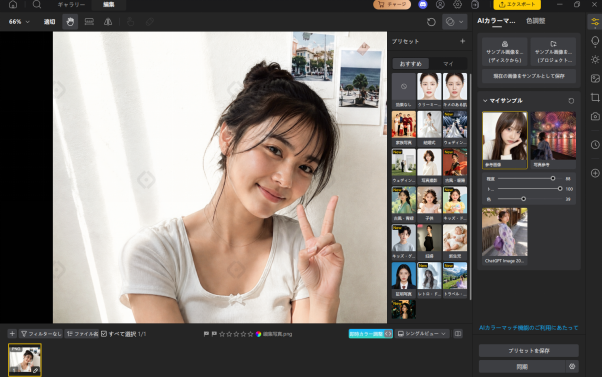Select the selected girl sample thumbnail

(504, 140)
